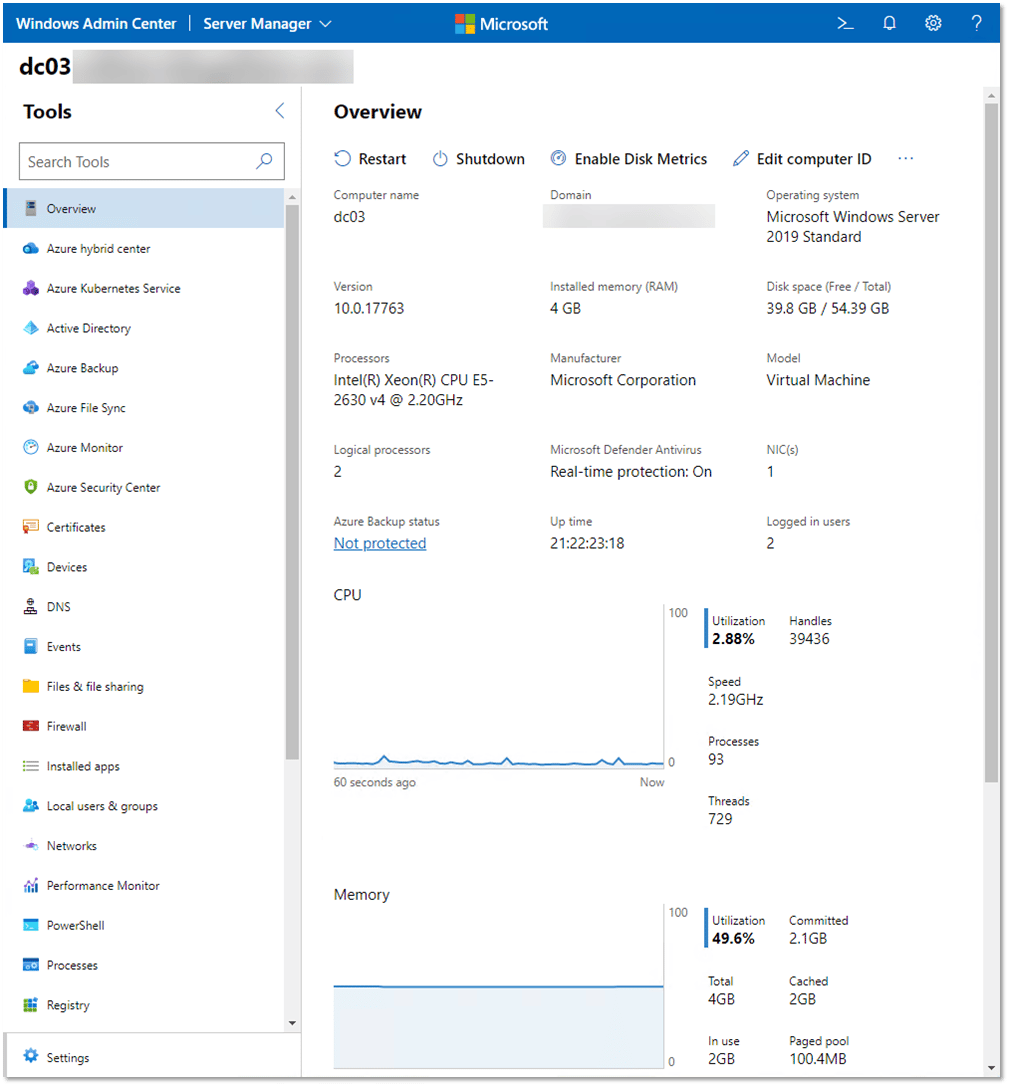
Task: Open the DNS tool
Action: pyautogui.click(x=144, y=607)
